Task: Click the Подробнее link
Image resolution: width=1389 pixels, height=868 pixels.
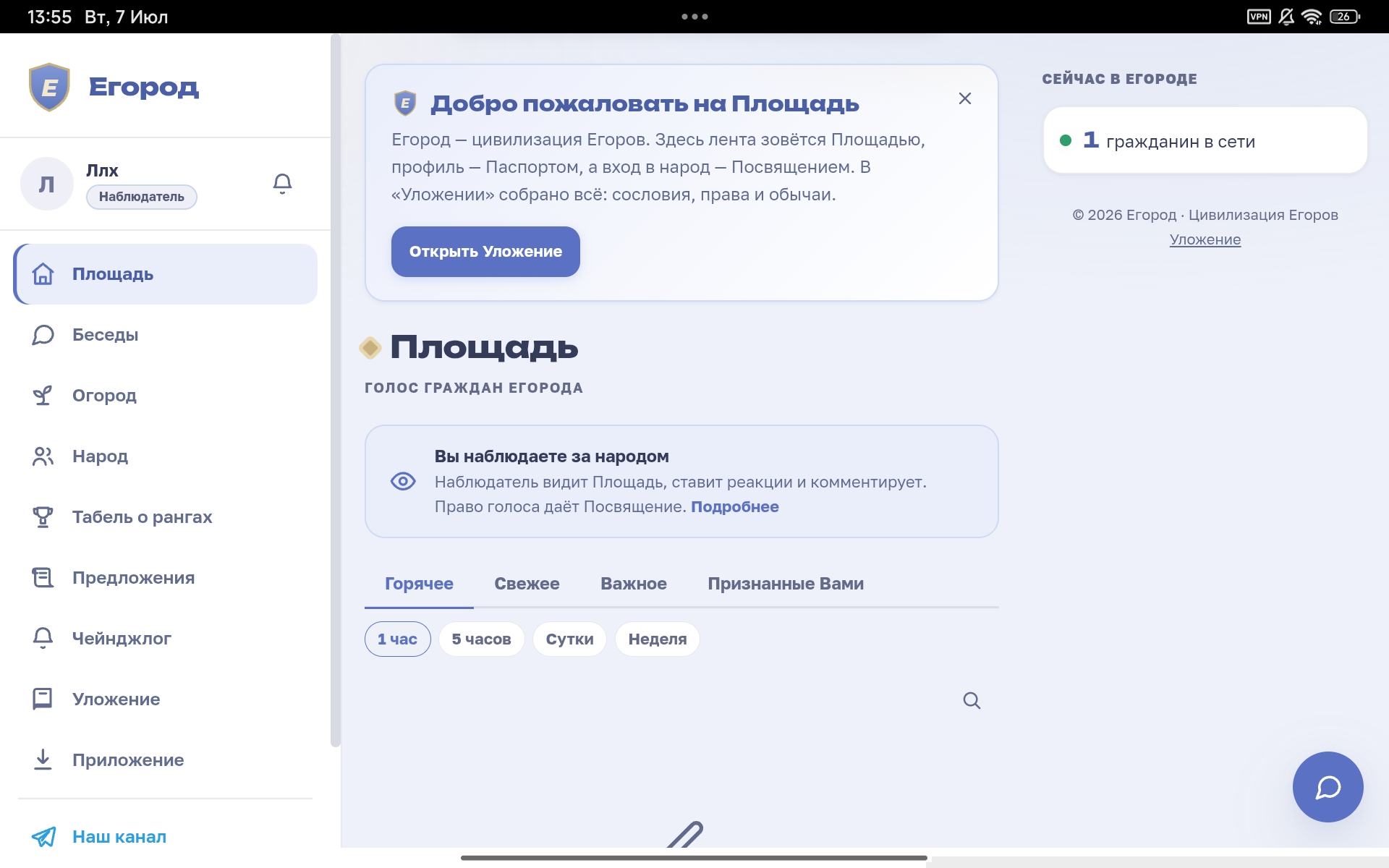Action: [735, 507]
